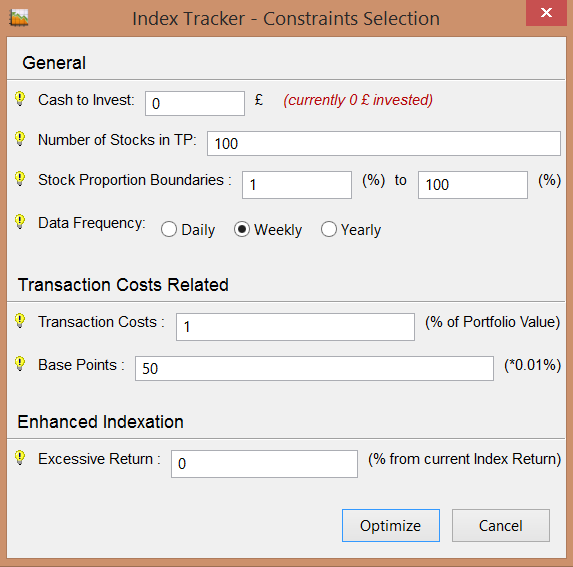
Task: Select the Daily data frequency option
Action: (169, 229)
